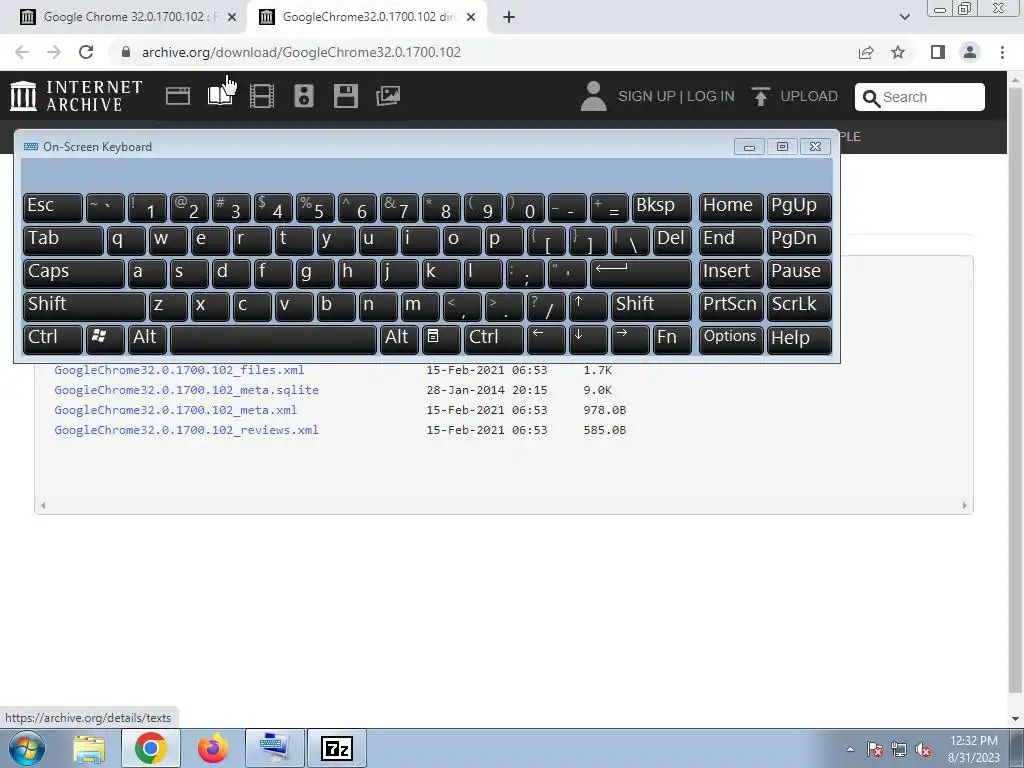Toggle left Shift key on keyboard
The height and width of the screenshot is (768, 1024).
(84, 305)
